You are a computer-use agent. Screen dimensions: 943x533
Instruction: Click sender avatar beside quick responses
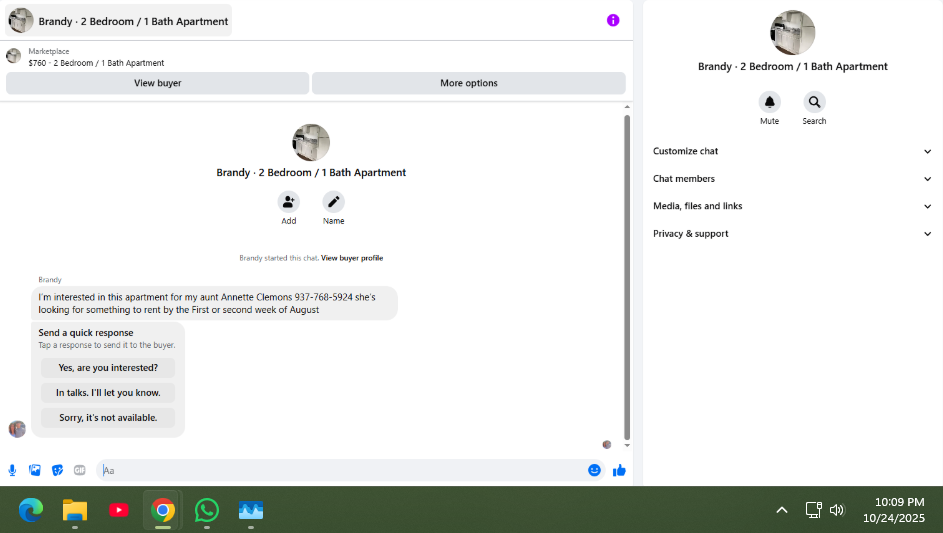(17, 429)
